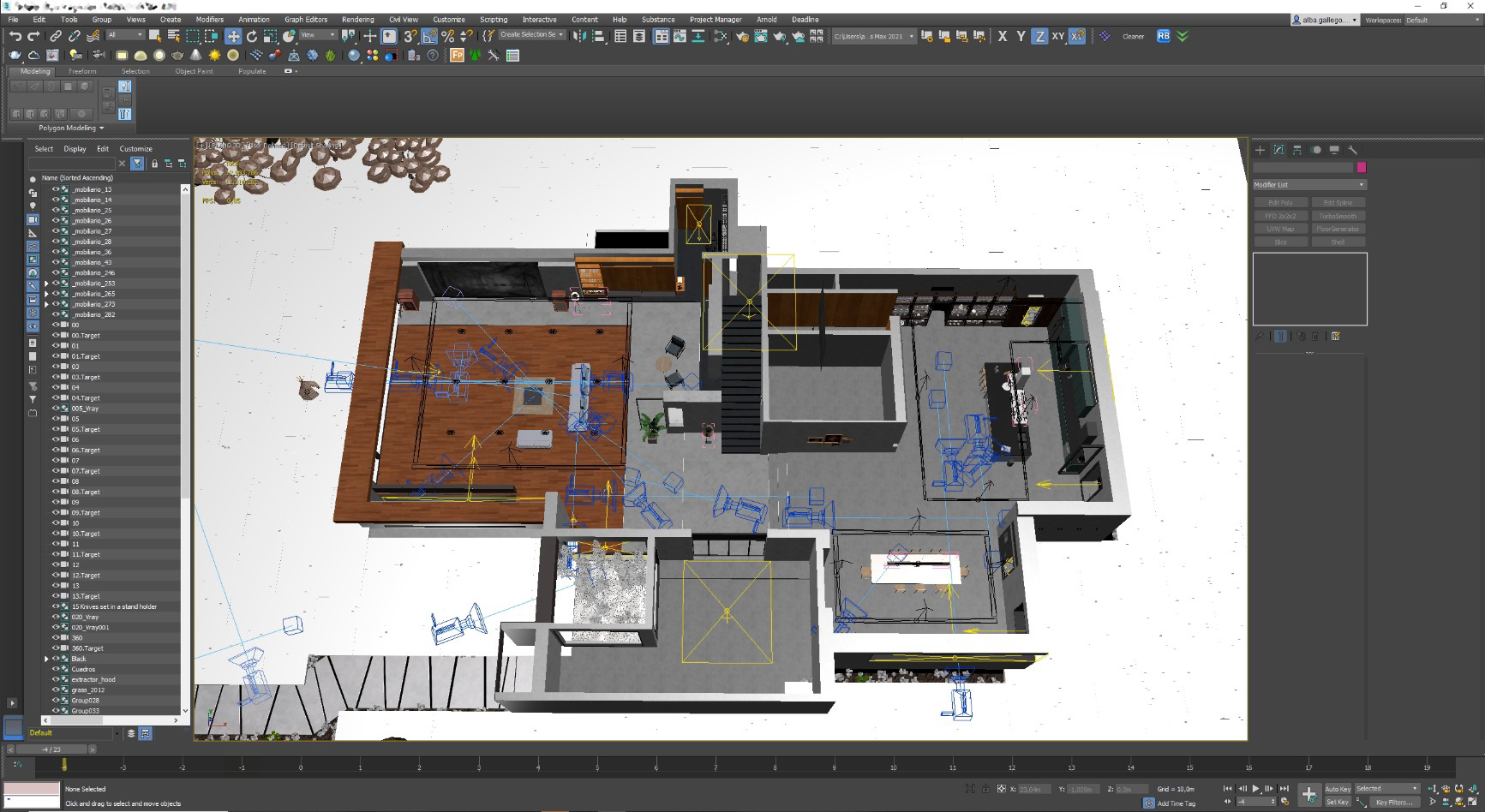Activate the Select and Rotate tool
This screenshot has width=1485, height=812.
click(252, 36)
